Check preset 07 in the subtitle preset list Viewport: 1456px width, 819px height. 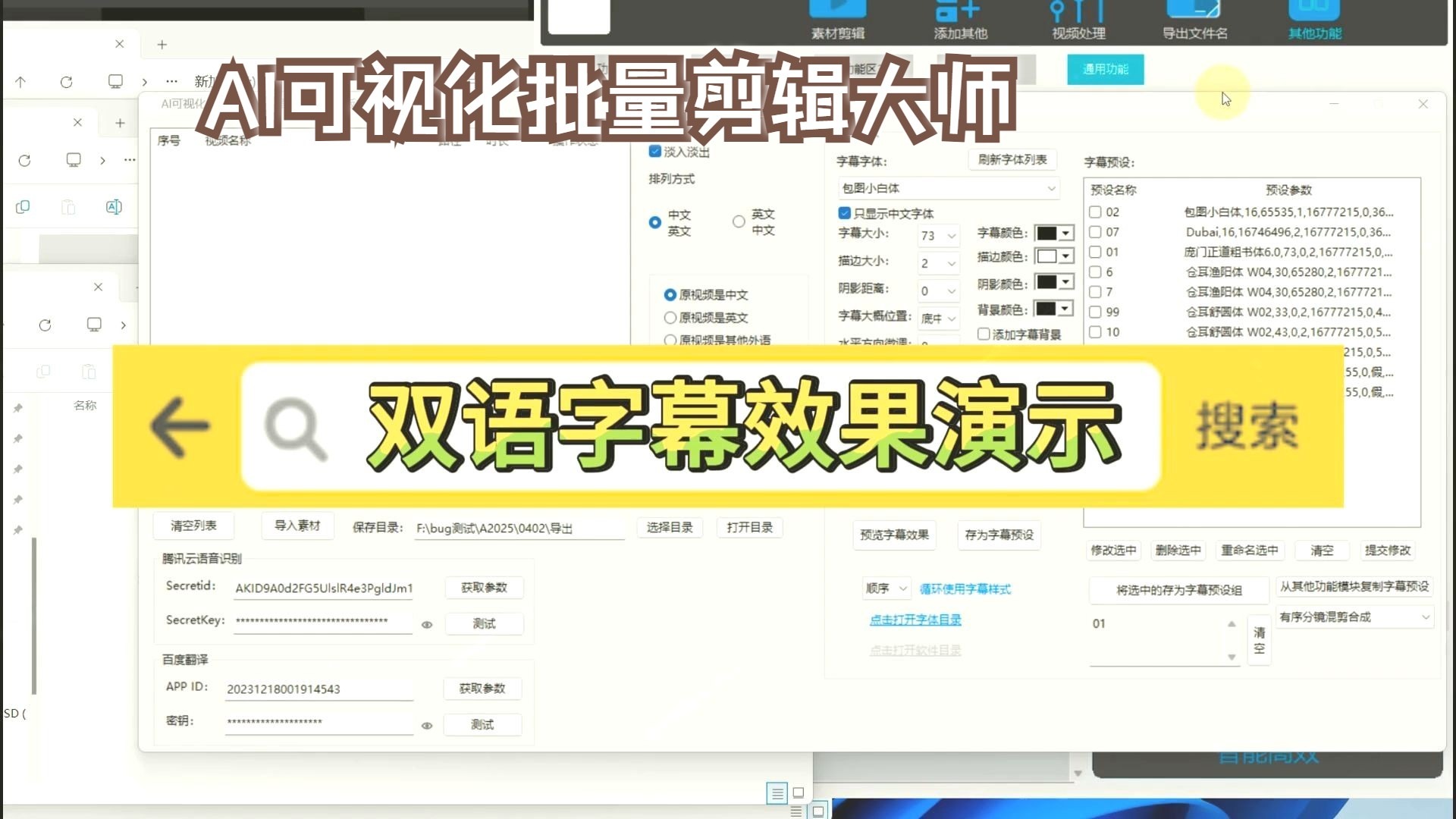coord(1095,232)
